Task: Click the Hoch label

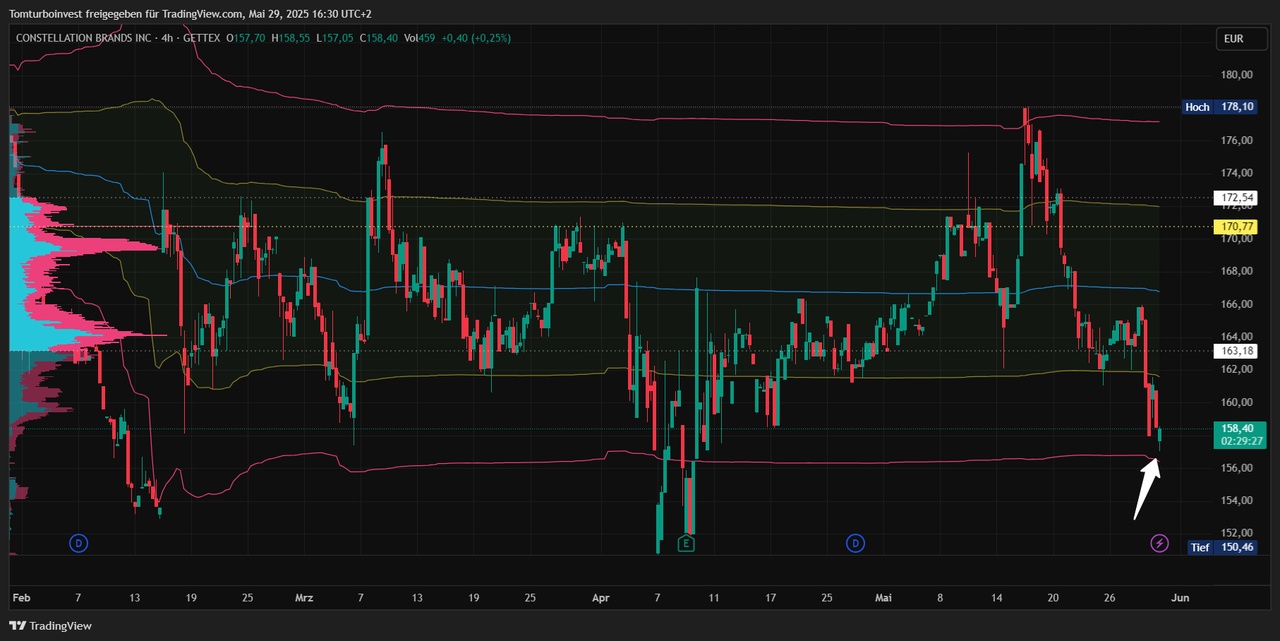Action: (x=1197, y=107)
